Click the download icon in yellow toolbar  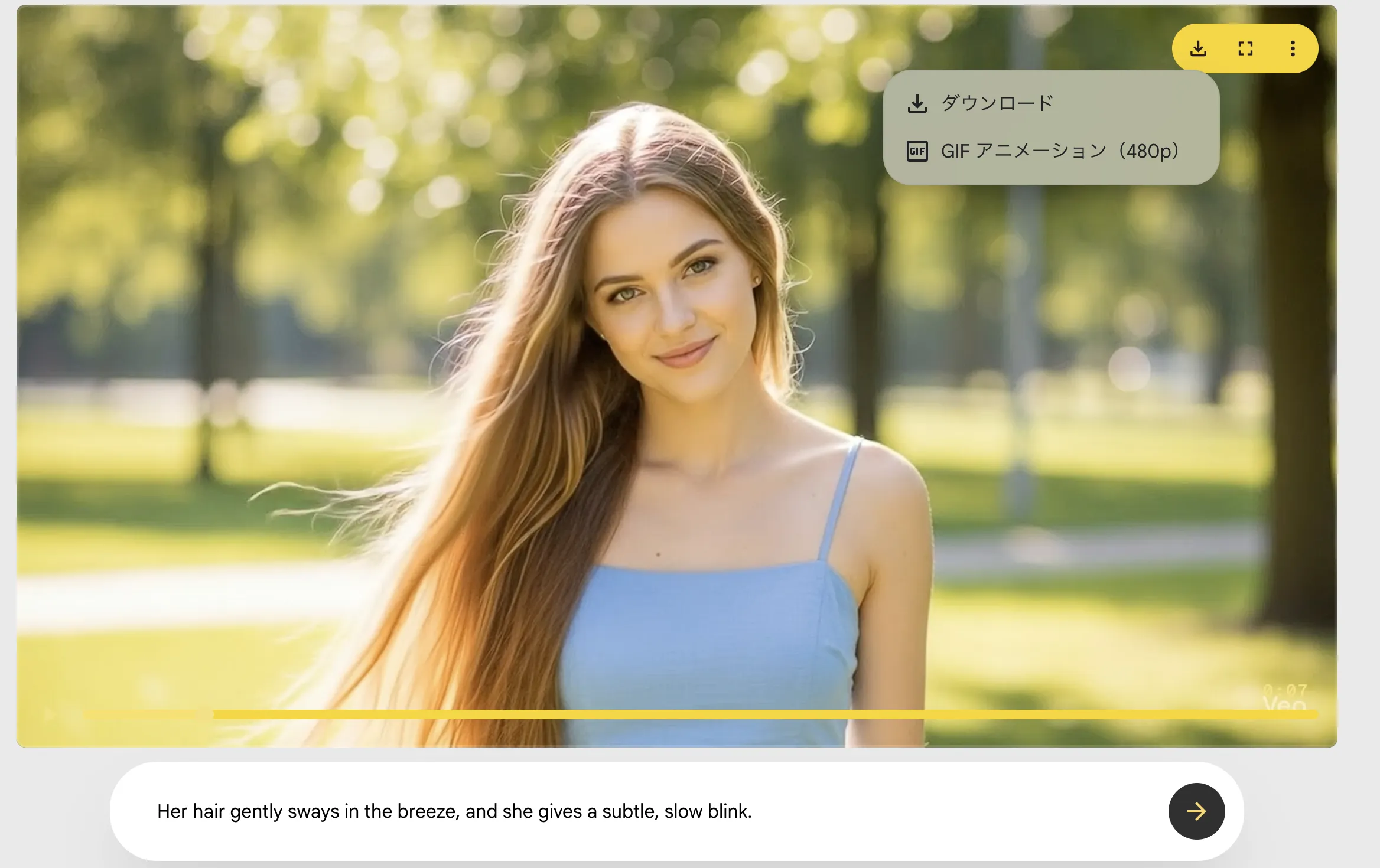coord(1198,48)
